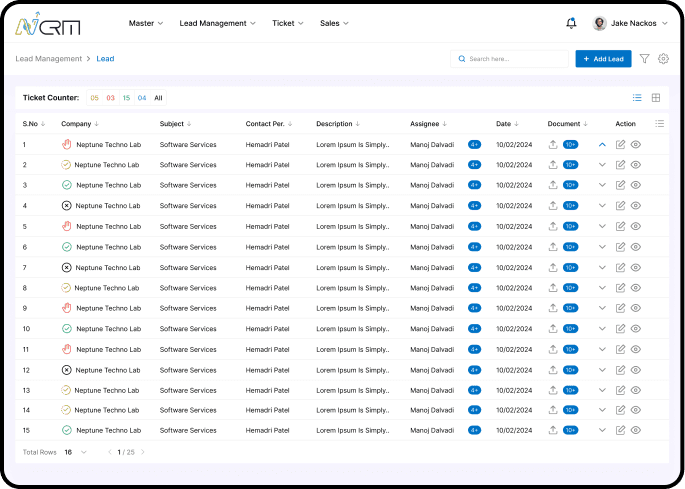Toggle the view eye icon in row 1

tap(636, 144)
